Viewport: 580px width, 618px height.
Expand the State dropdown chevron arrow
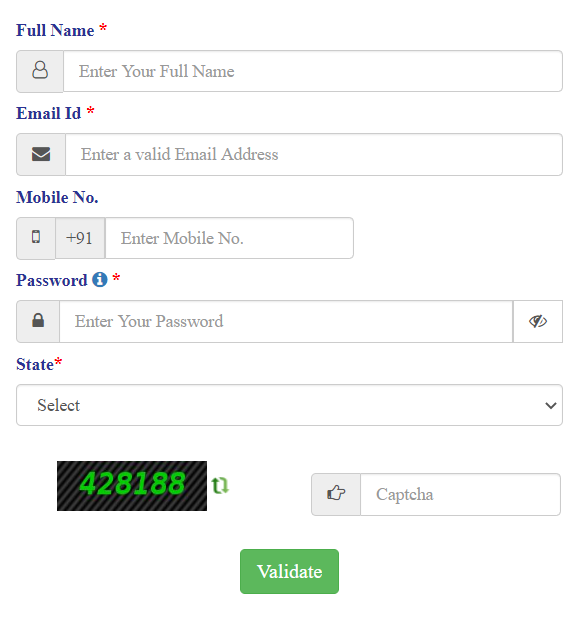click(x=550, y=406)
